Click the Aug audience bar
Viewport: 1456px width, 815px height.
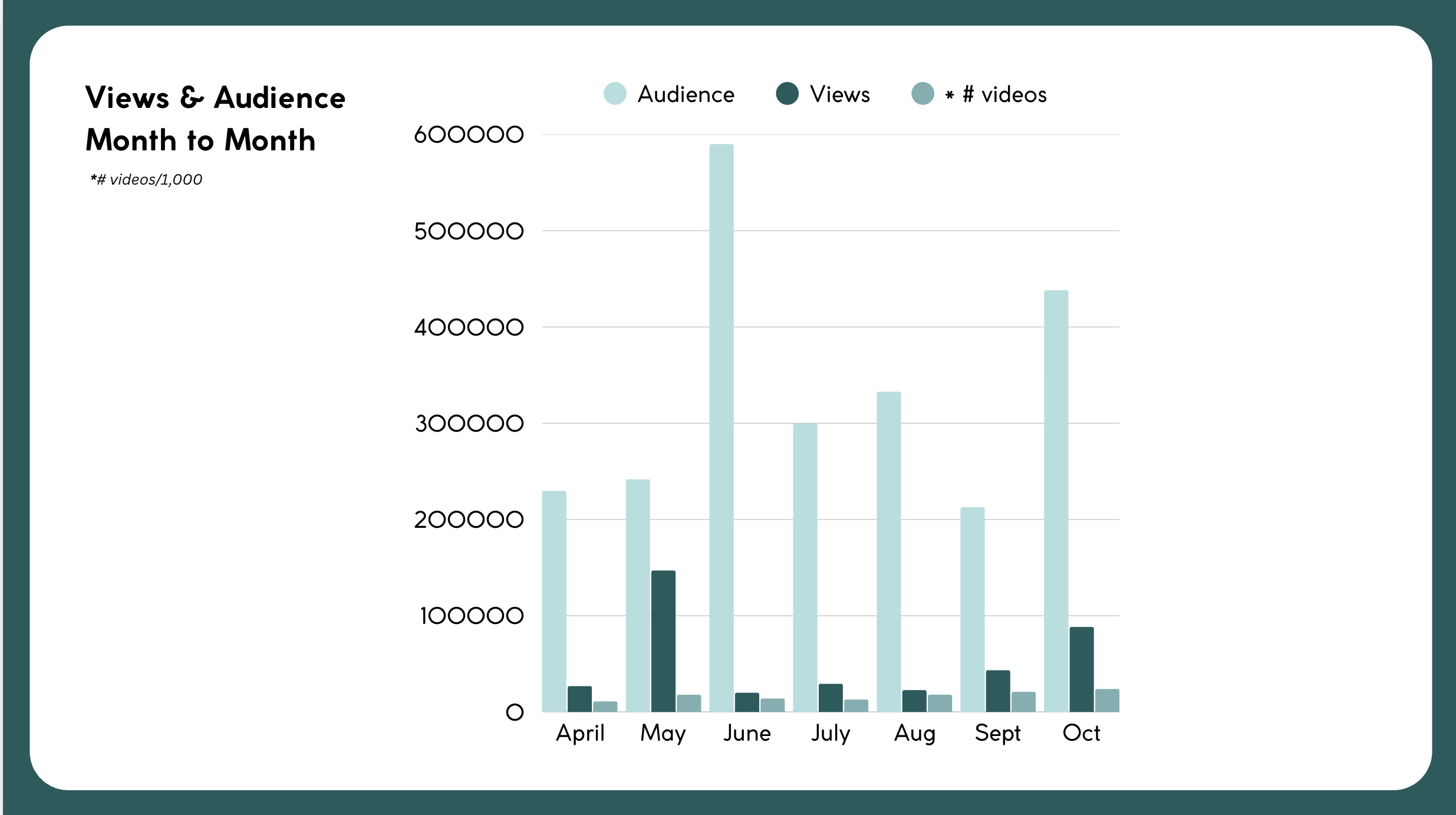coord(888,551)
